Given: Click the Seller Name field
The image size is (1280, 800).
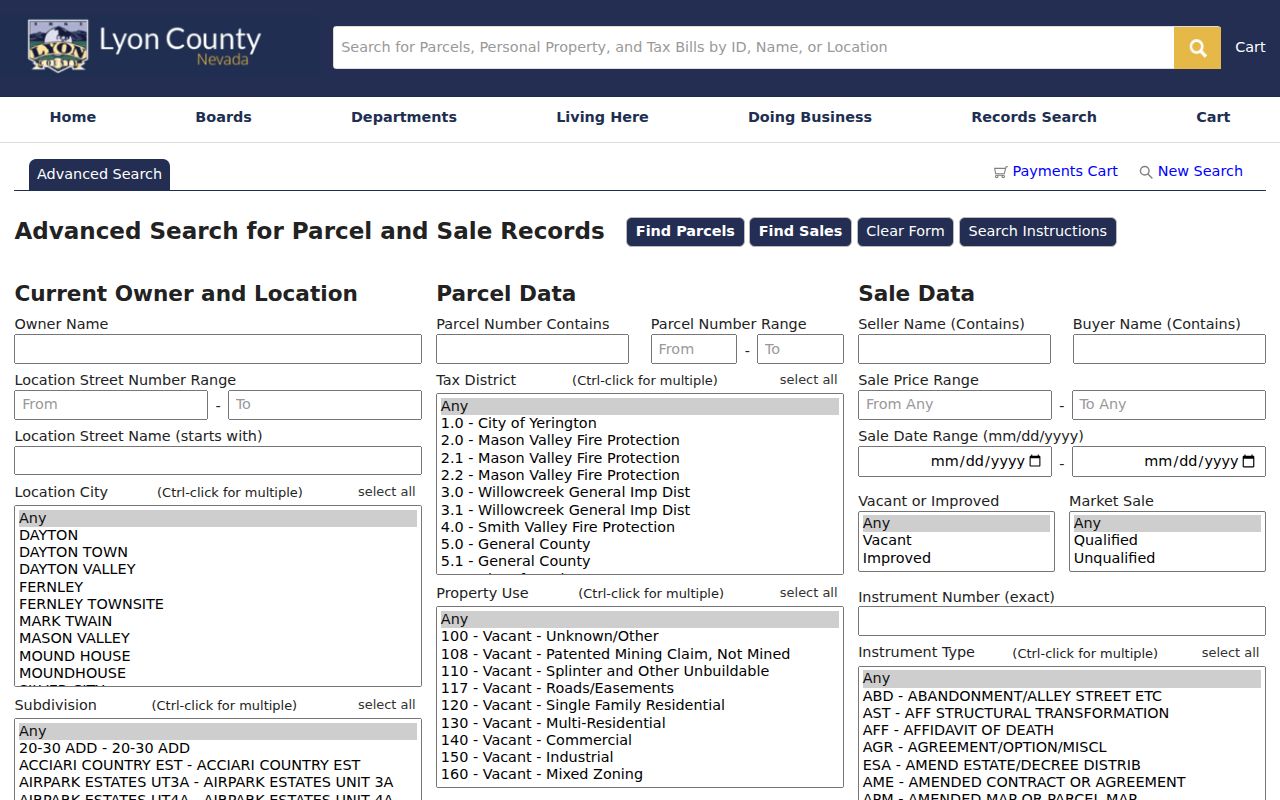Looking at the screenshot, I should (x=954, y=349).
